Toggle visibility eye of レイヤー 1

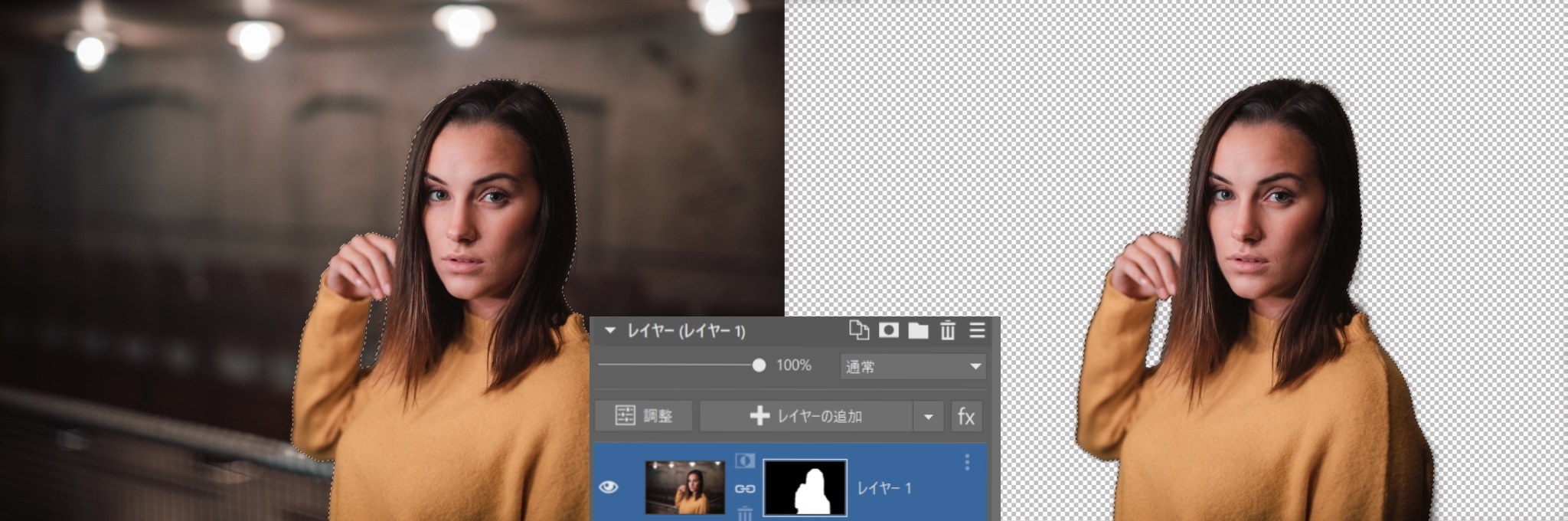[x=609, y=487]
